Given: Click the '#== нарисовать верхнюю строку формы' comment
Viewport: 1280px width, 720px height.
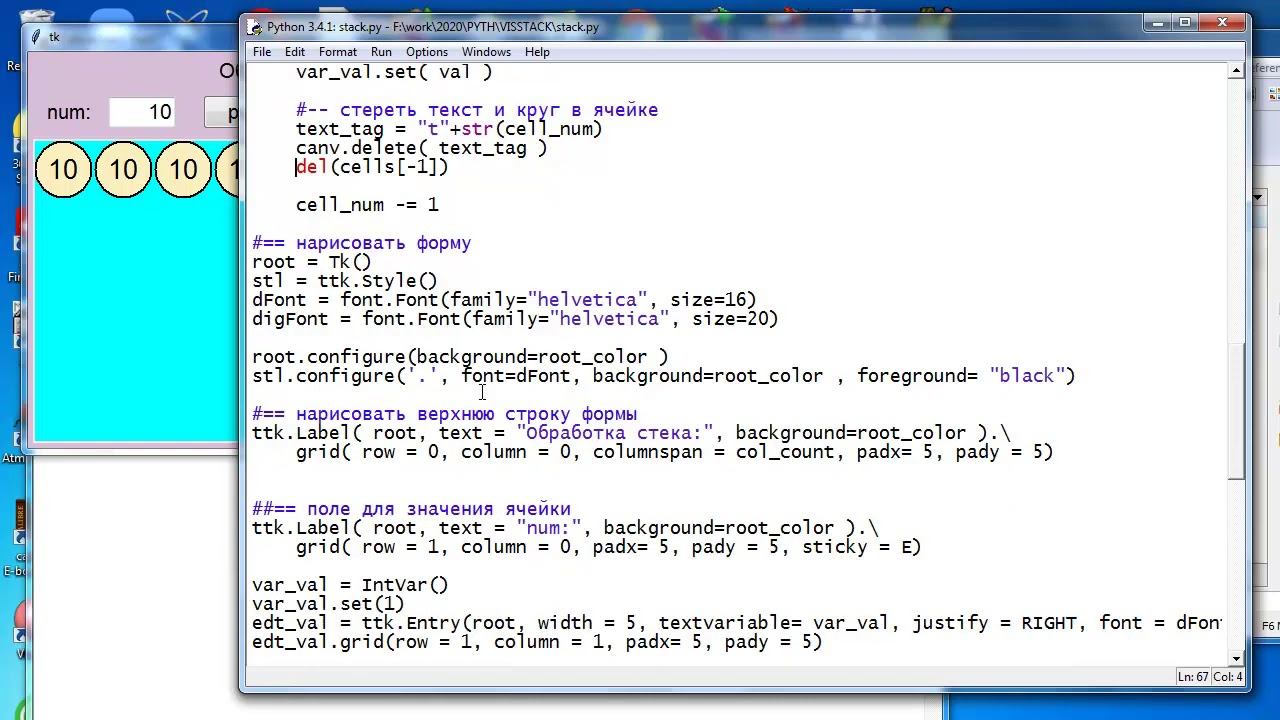Looking at the screenshot, I should click(444, 414).
